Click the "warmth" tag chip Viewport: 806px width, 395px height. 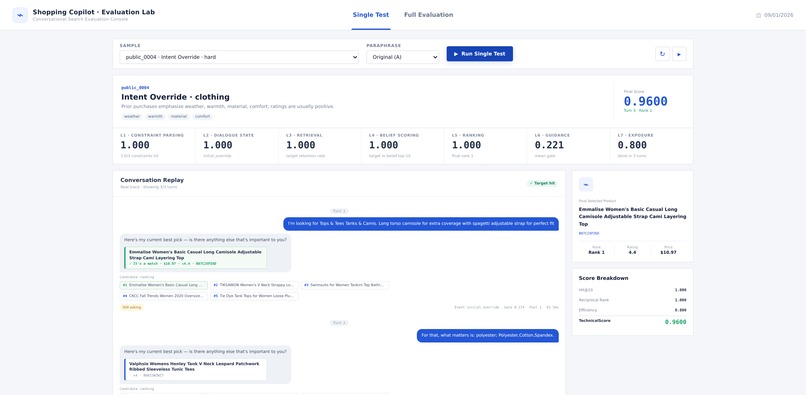click(155, 117)
